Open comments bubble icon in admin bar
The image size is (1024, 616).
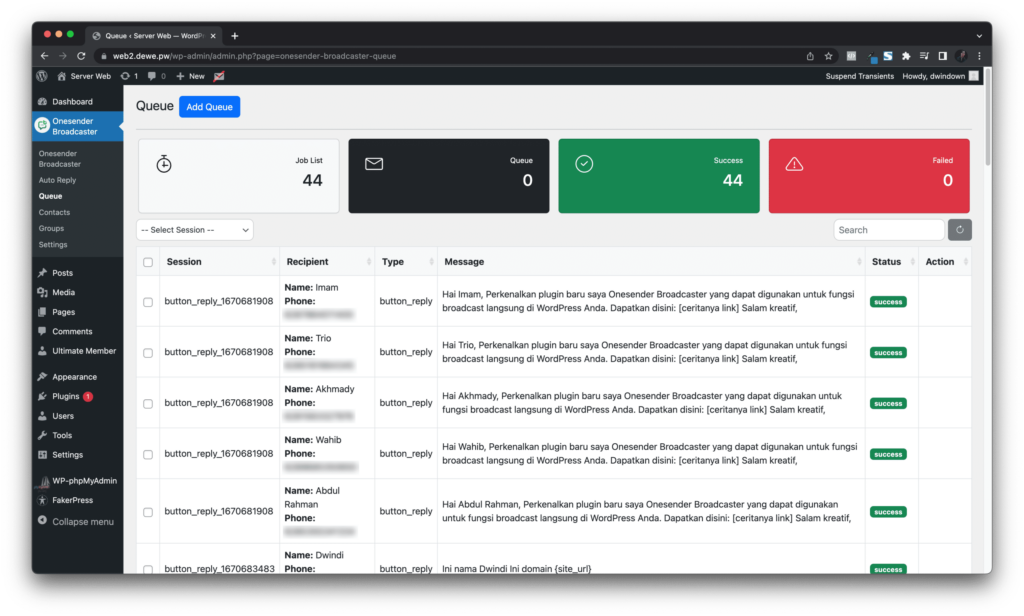(153, 76)
